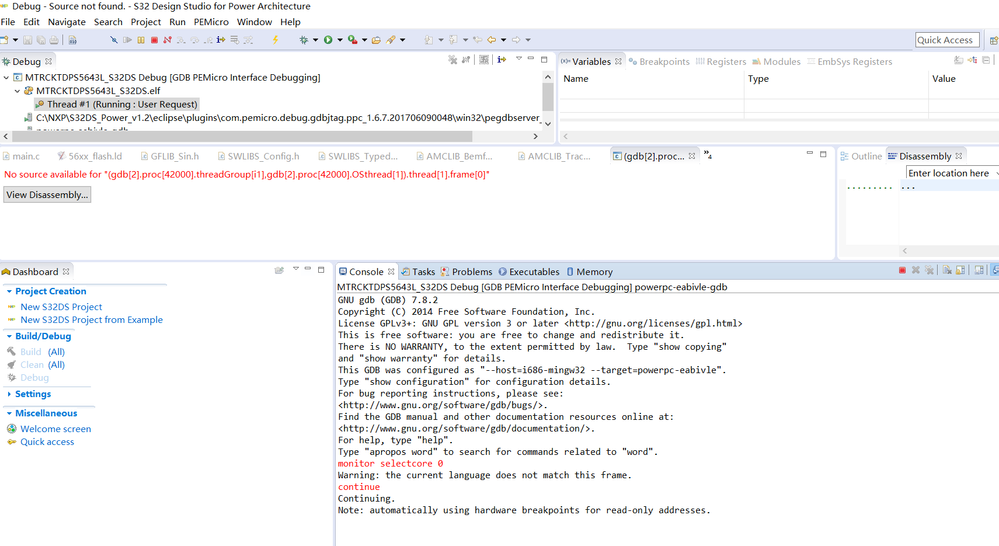Select the pegdbserver process tree row

282,118
